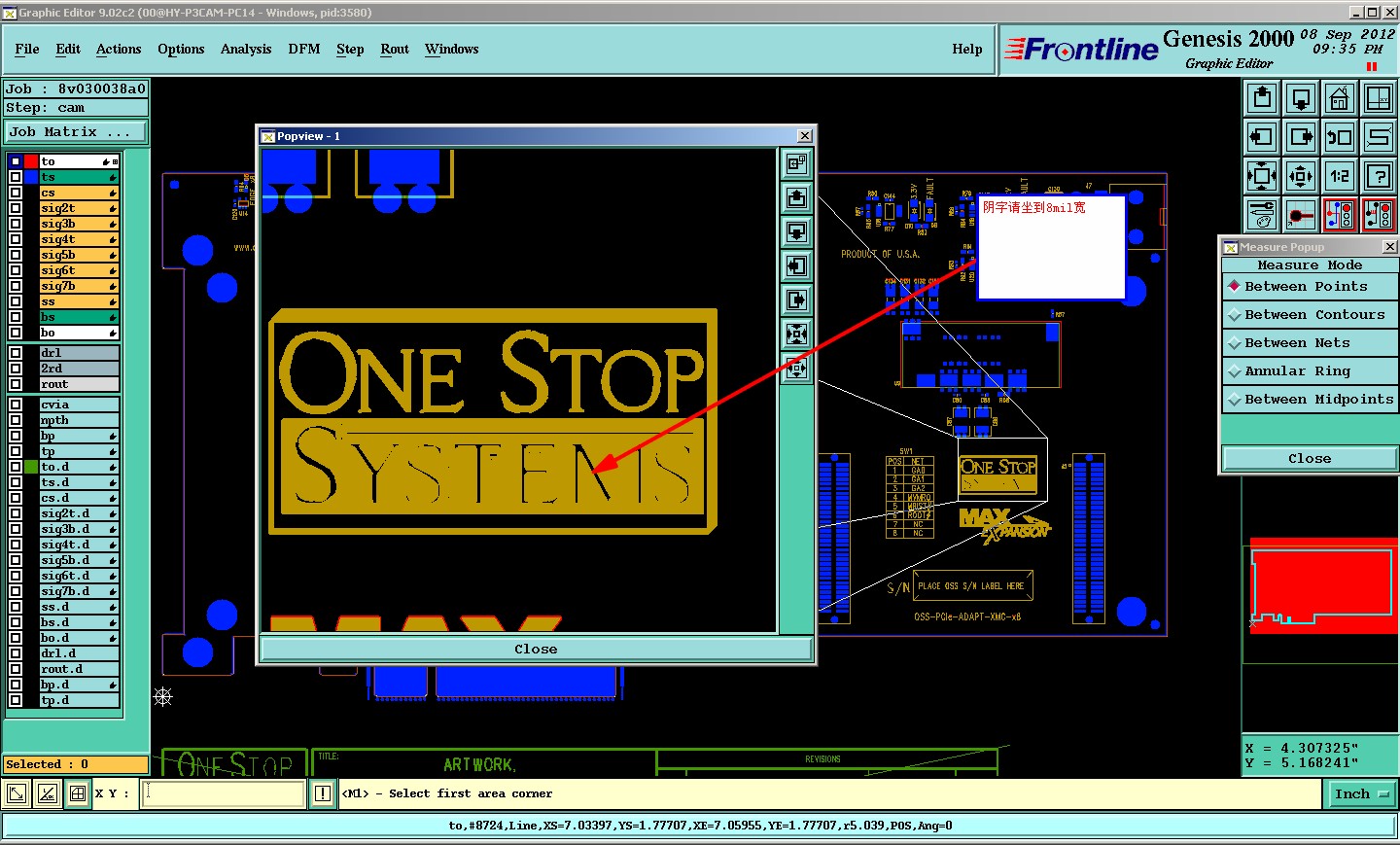Click the S-shaped line feature icon

coord(1379,137)
